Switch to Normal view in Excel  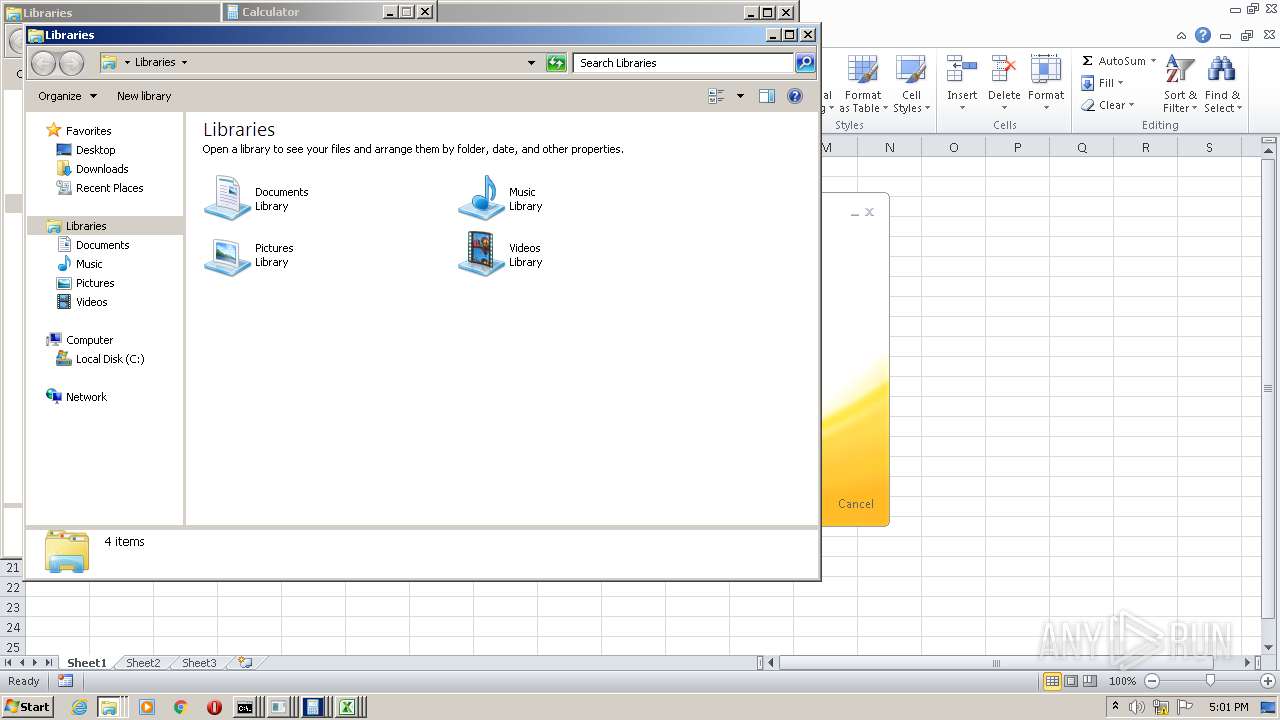click(x=1052, y=681)
